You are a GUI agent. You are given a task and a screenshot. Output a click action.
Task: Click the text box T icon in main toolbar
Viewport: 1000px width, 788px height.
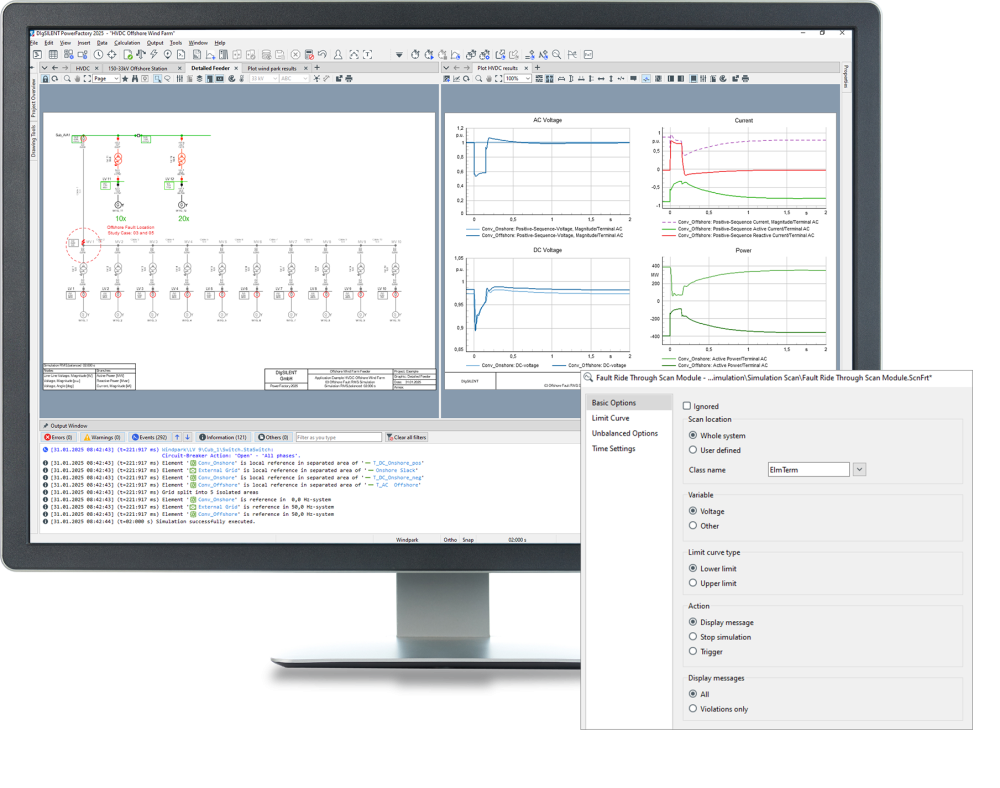coord(367,55)
